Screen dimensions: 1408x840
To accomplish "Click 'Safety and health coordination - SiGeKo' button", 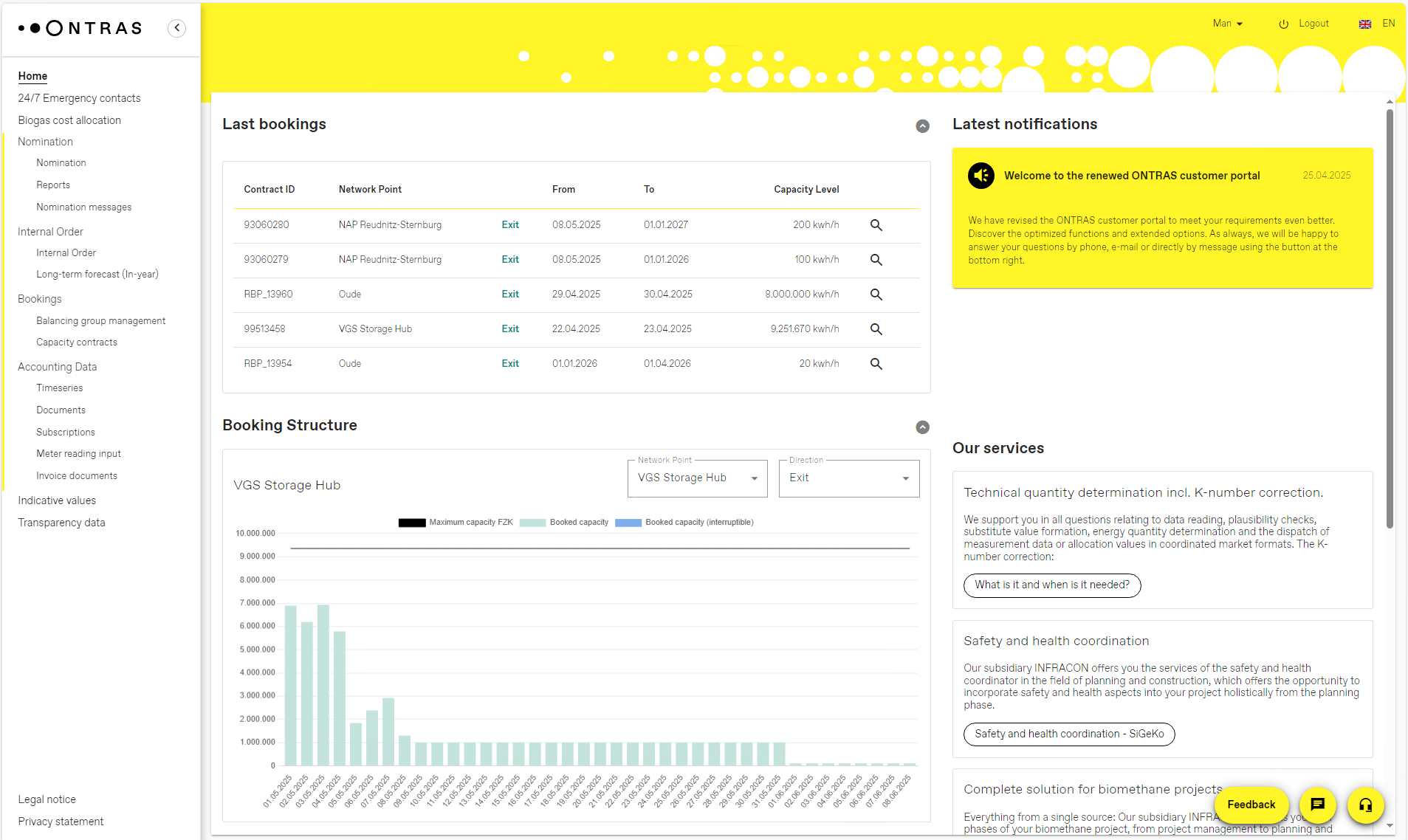I will [1069, 734].
